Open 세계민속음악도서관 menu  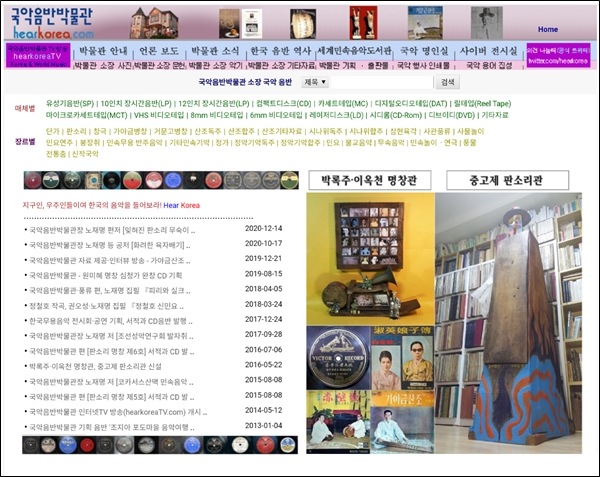(x=354, y=51)
